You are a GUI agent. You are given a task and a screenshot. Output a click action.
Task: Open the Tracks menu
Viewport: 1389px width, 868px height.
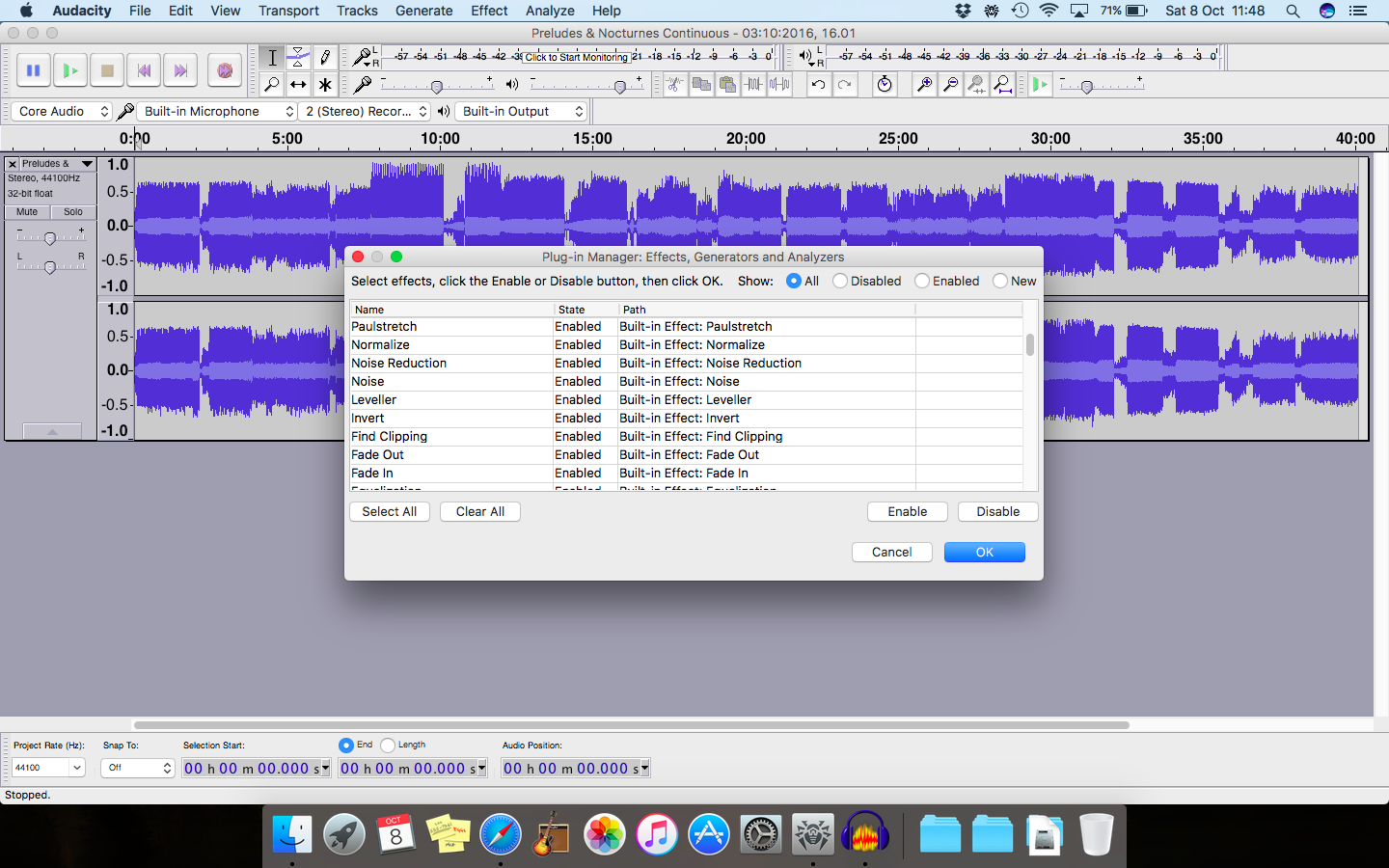[x=357, y=11]
